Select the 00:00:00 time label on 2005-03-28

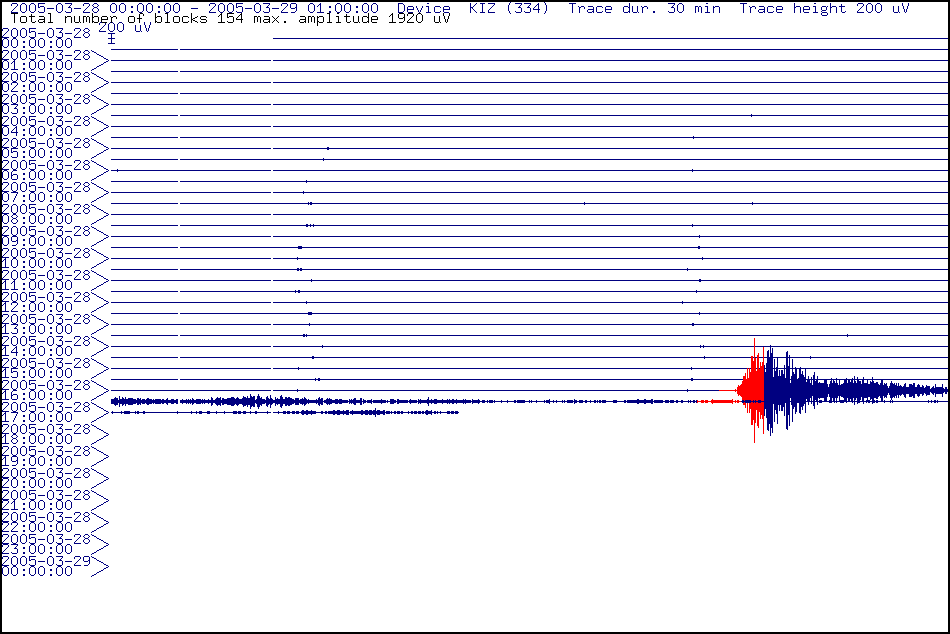37,44
